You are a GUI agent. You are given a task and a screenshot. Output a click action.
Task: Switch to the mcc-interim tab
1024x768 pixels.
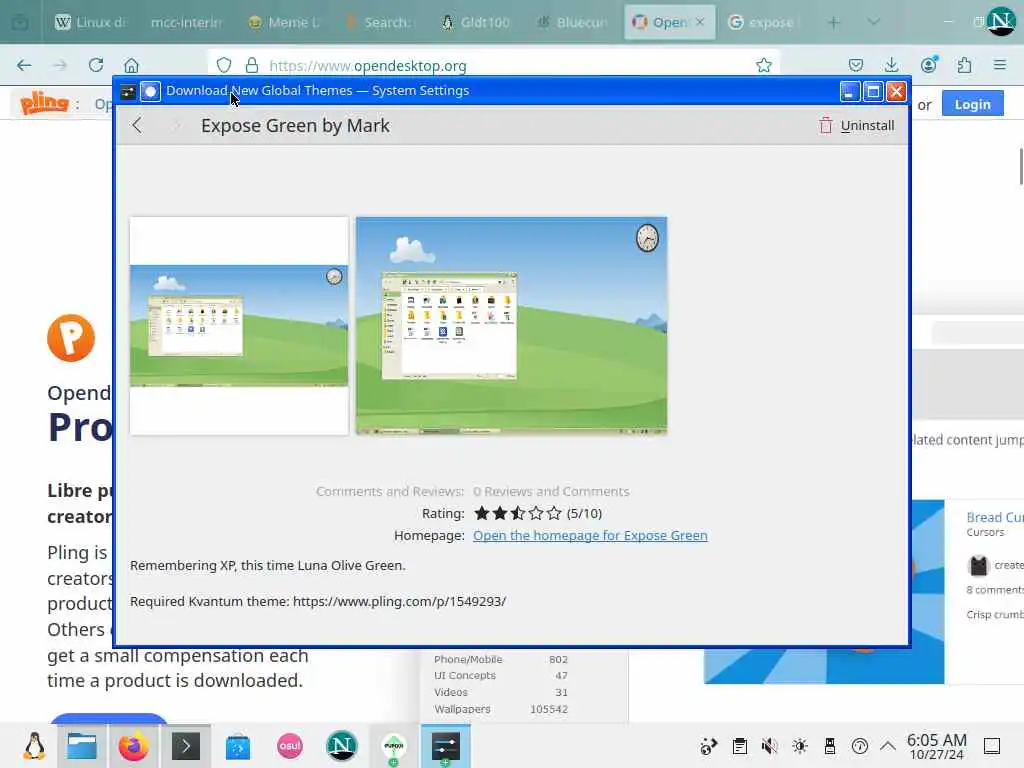(x=186, y=23)
